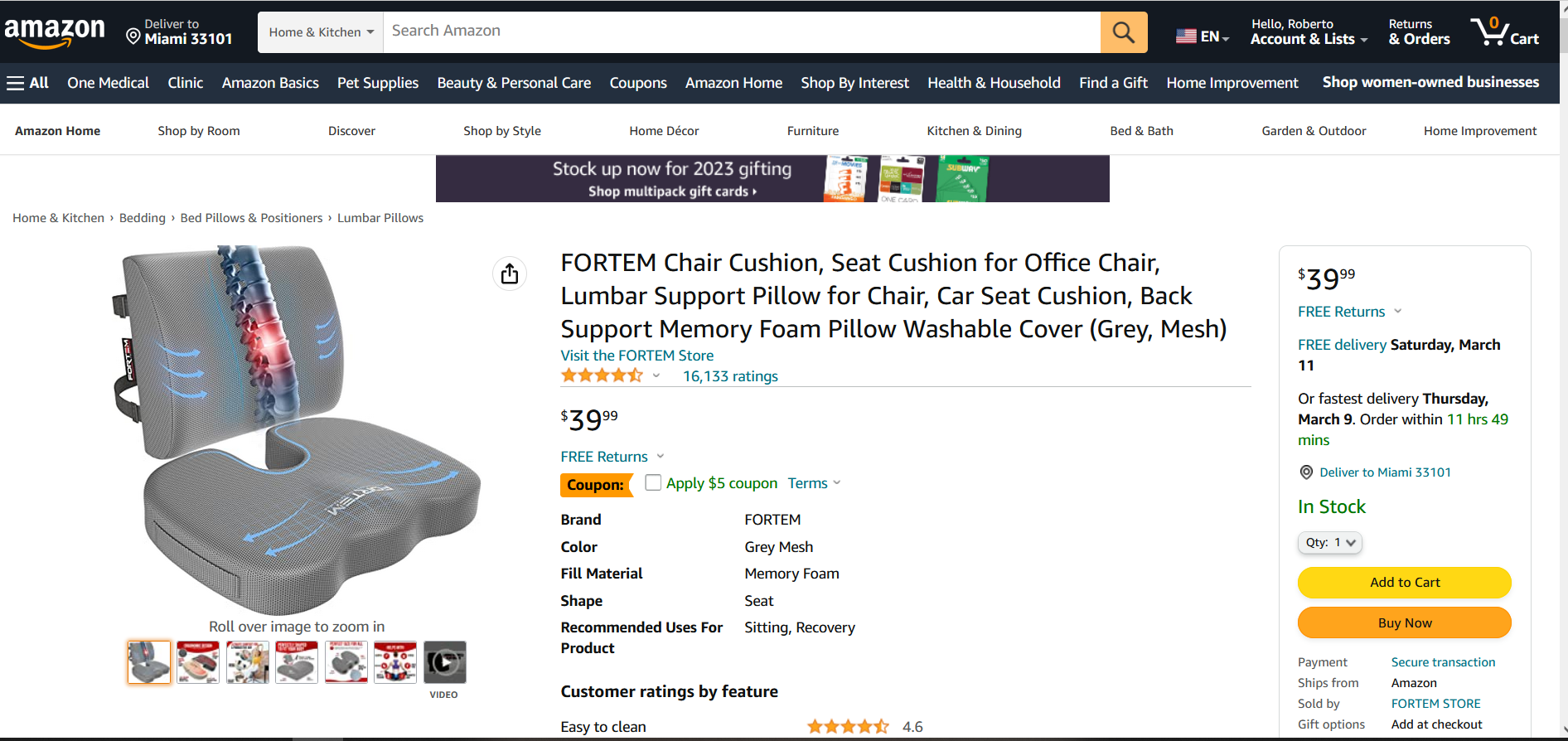
Task: Open the Qty quantity dropdown
Action: click(x=1330, y=543)
